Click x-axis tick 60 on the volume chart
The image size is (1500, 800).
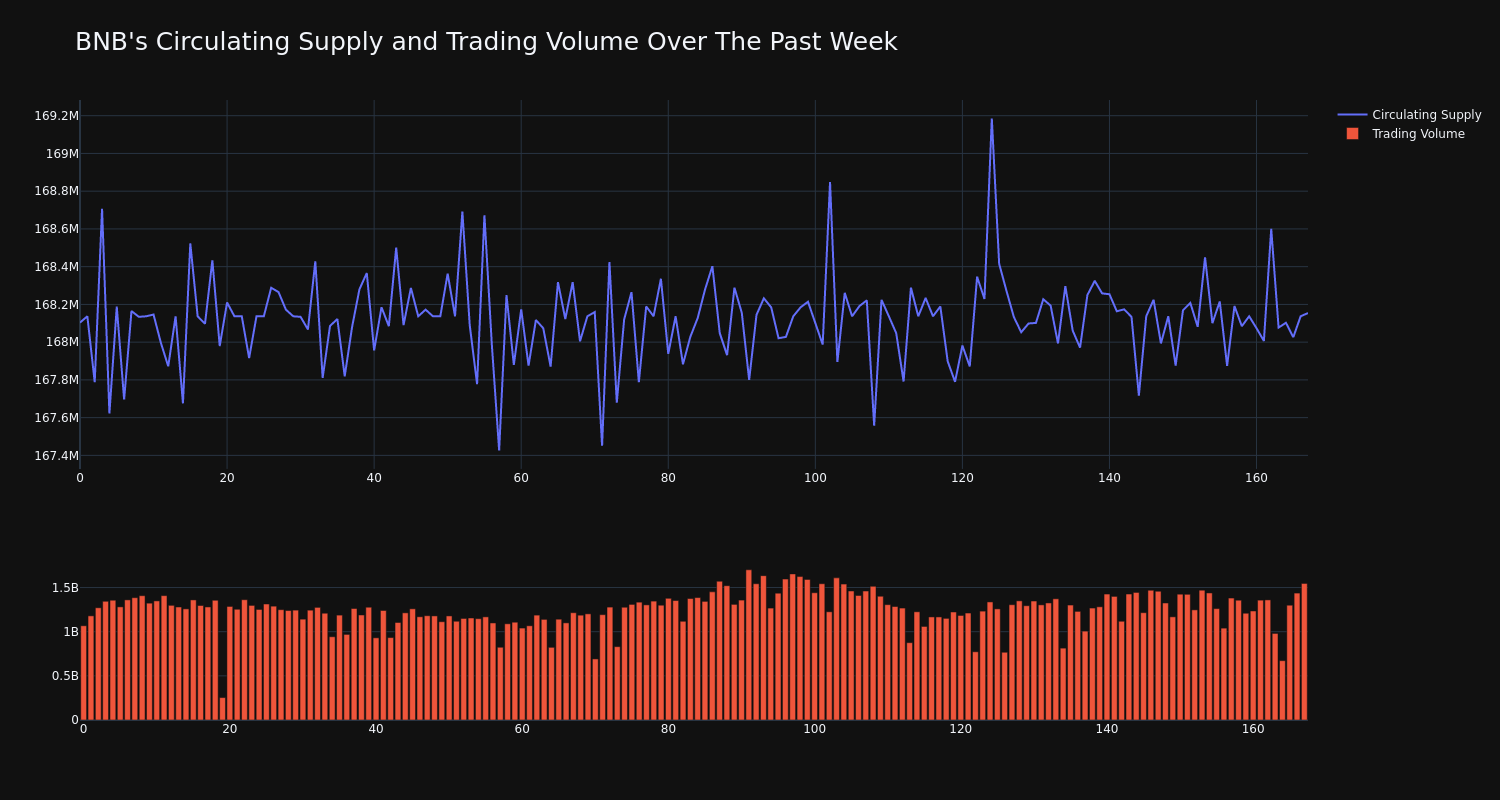pos(522,729)
